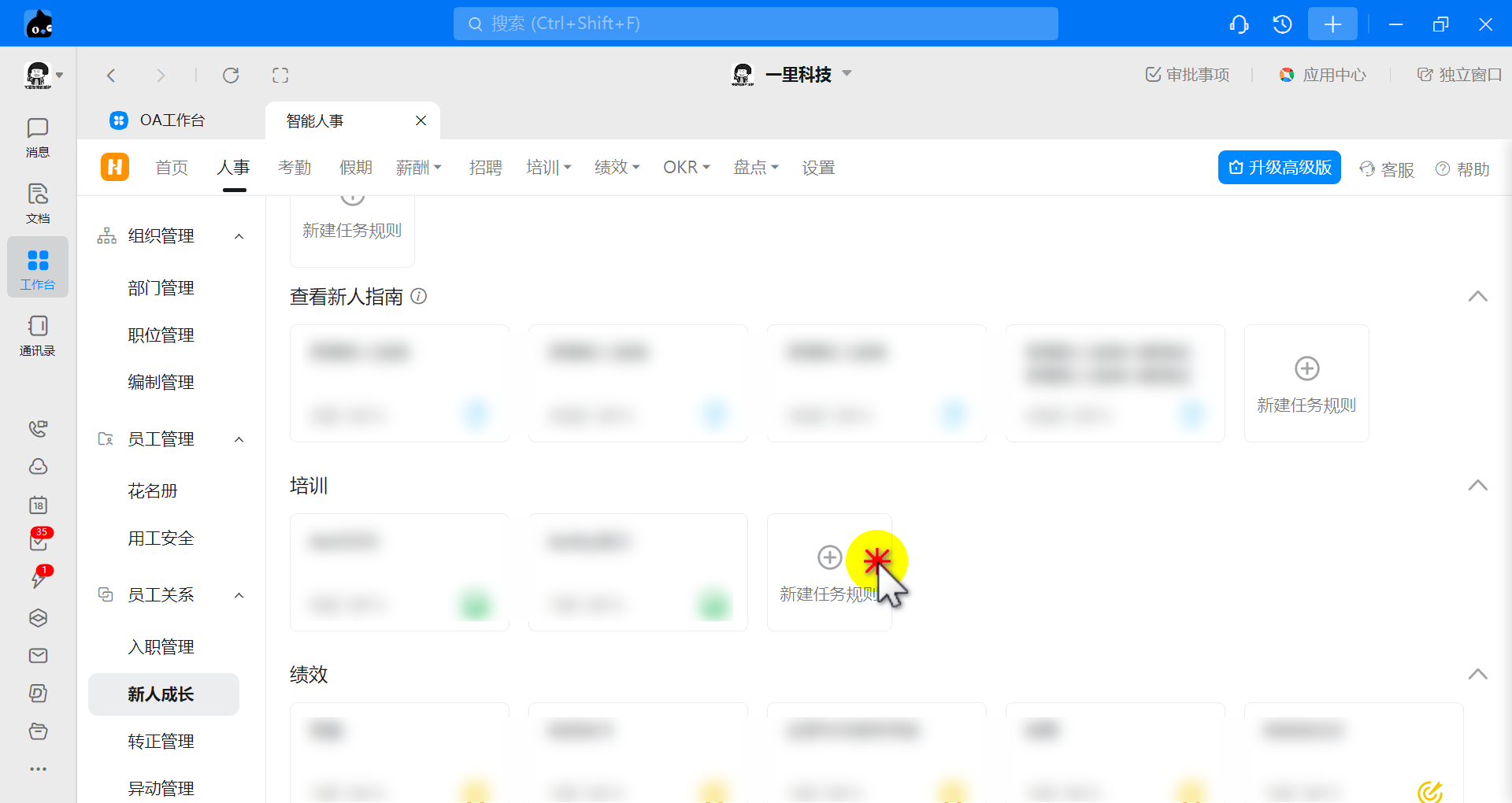
Task: Open the Messages (消息) sidebar icon
Action: pyautogui.click(x=37, y=137)
